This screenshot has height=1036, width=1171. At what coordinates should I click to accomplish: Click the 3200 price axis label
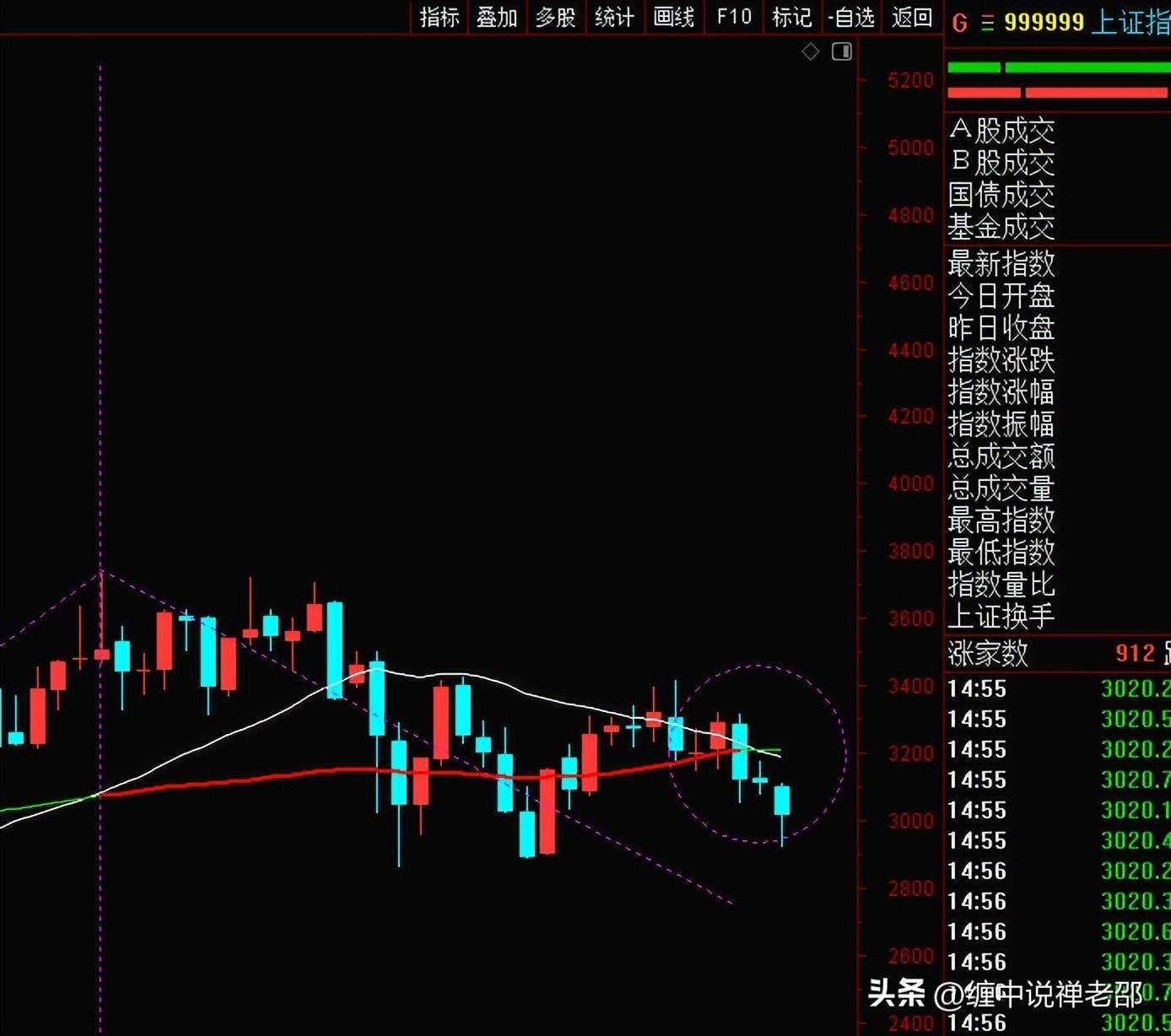[x=911, y=753]
